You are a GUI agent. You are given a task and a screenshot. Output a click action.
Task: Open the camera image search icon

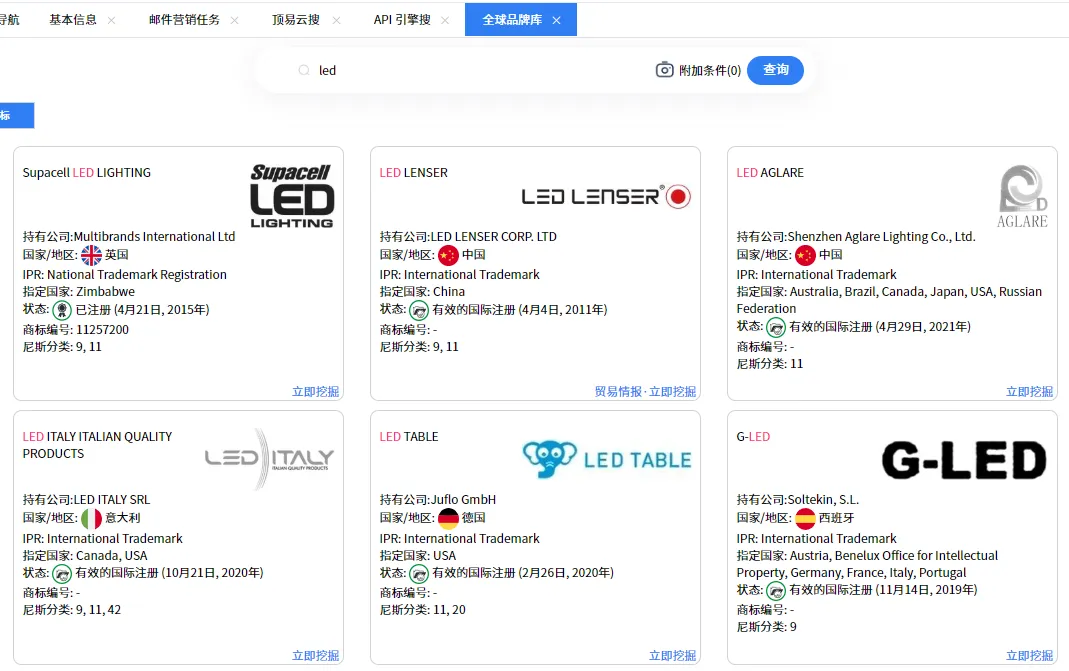click(x=665, y=70)
